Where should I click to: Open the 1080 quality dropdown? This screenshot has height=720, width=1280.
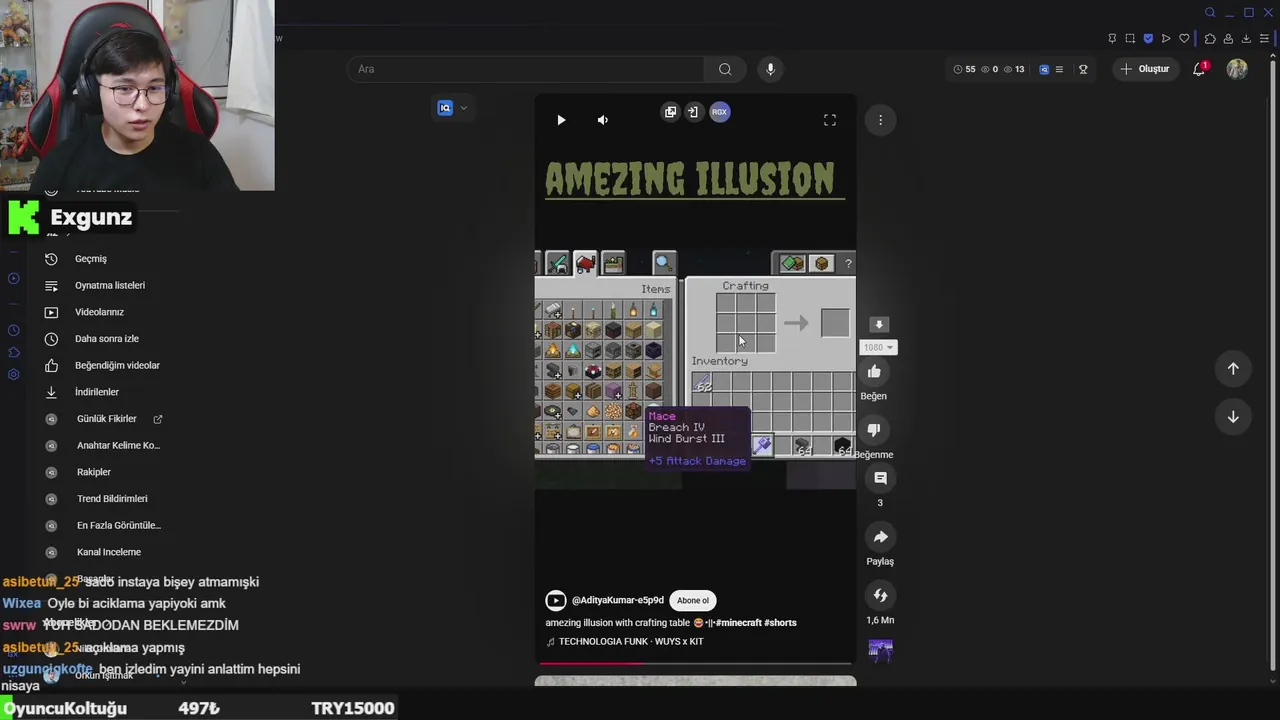tap(879, 347)
